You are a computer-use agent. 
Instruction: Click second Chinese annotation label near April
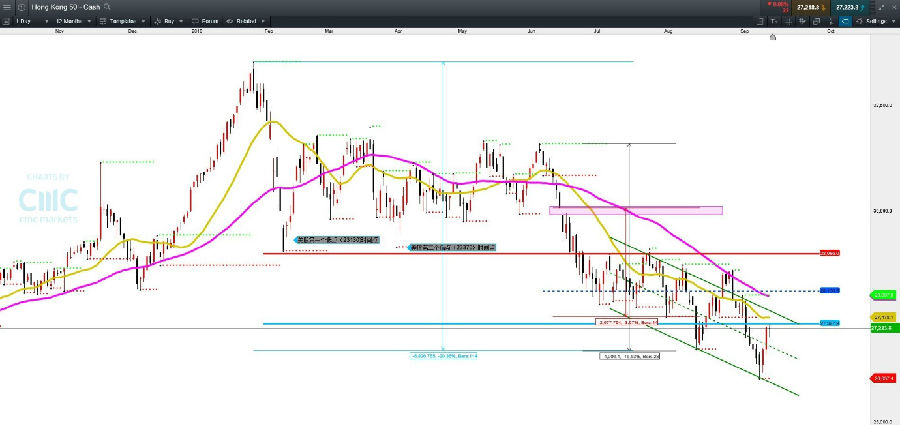451,248
